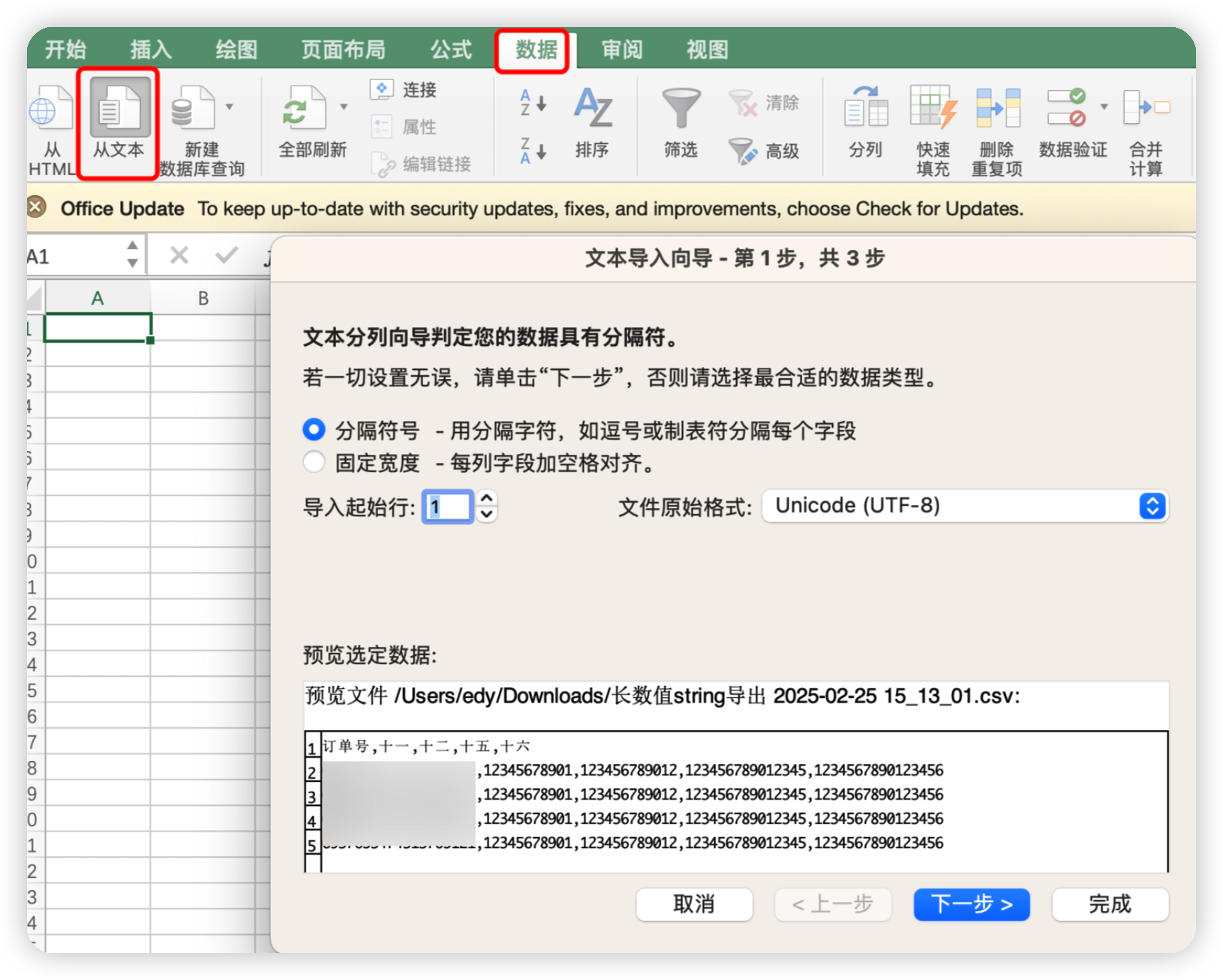Screen dimensions: 1223x980
Task: Switch to the 绘图 (Draw) tab
Action: pyautogui.click(x=236, y=50)
